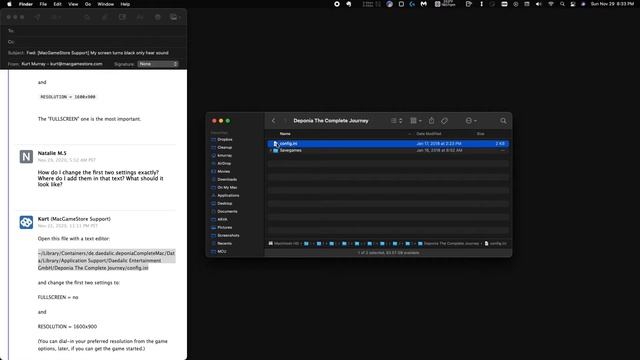
Task: Open the File menu
Action: click(43, 4)
